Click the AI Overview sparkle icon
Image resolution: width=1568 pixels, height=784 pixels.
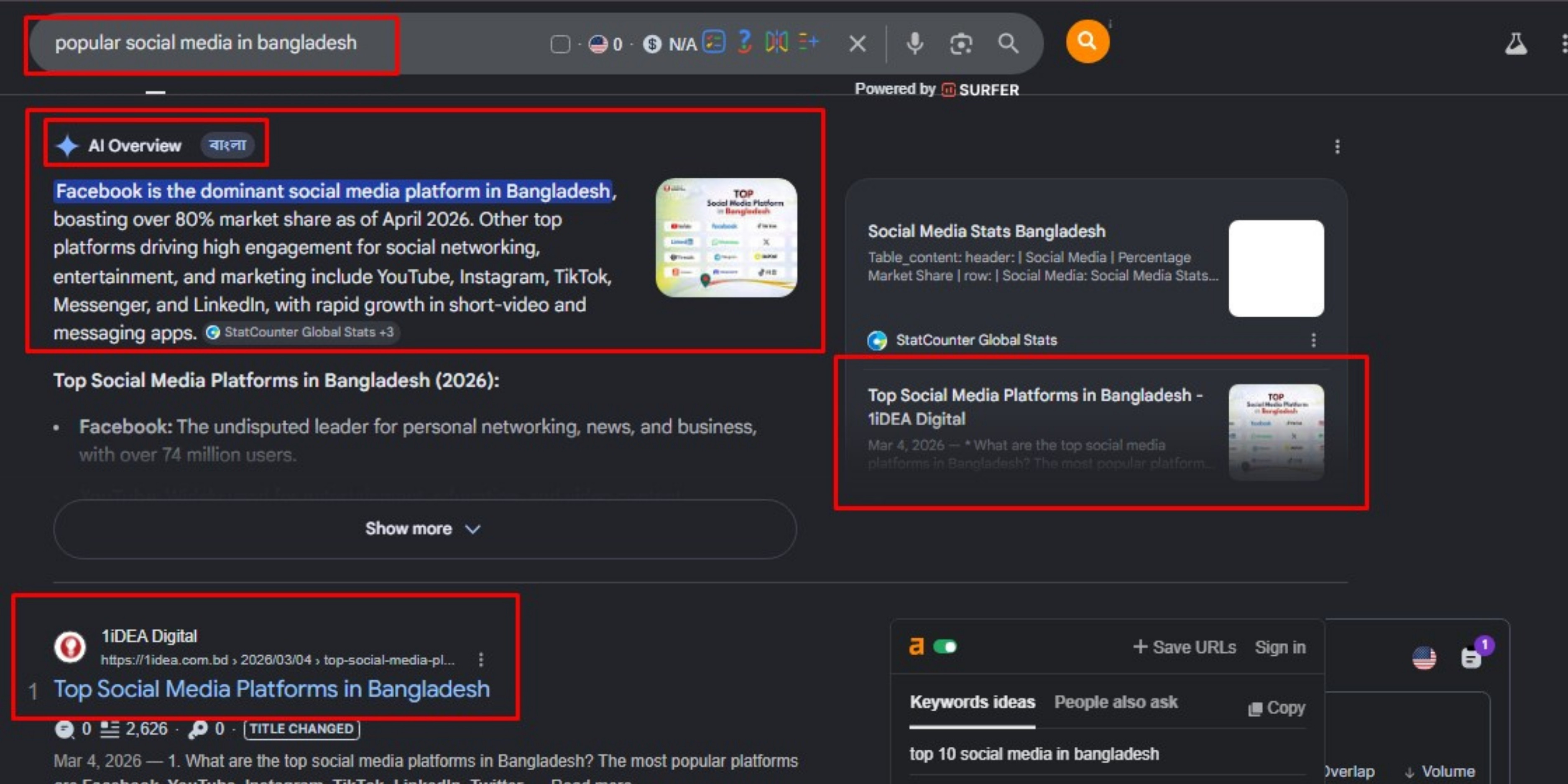67,146
